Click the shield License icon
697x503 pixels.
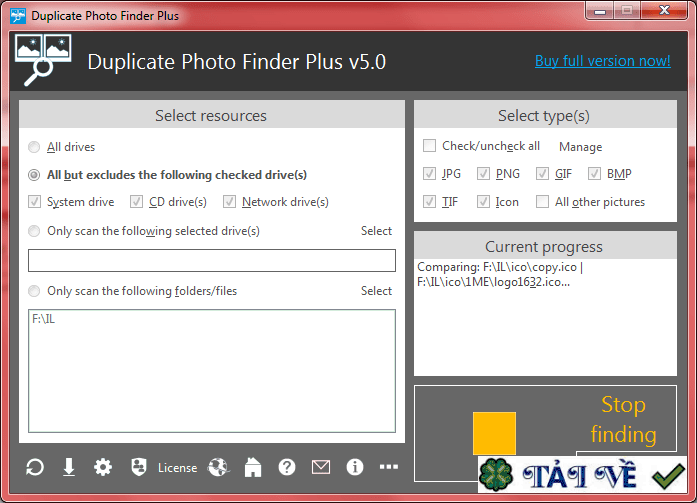click(139, 467)
